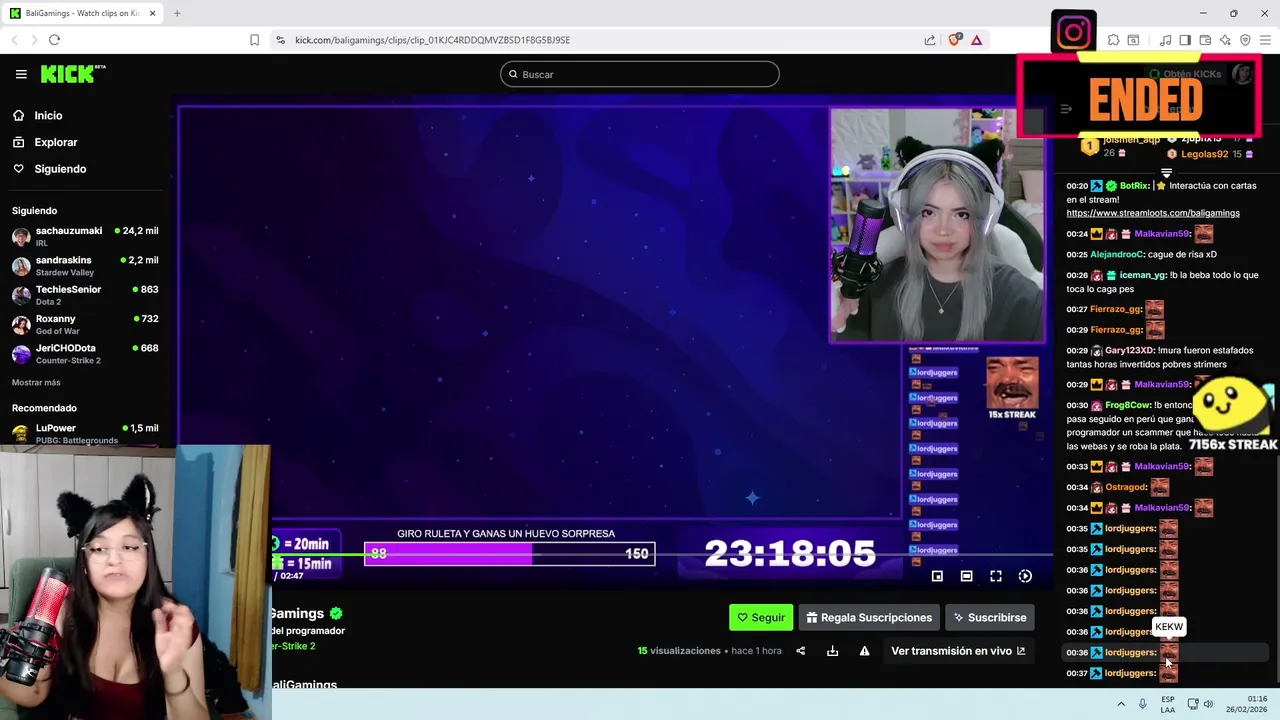This screenshot has height=720, width=1280.
Task: Open a new browser tab
Action: coord(177,13)
